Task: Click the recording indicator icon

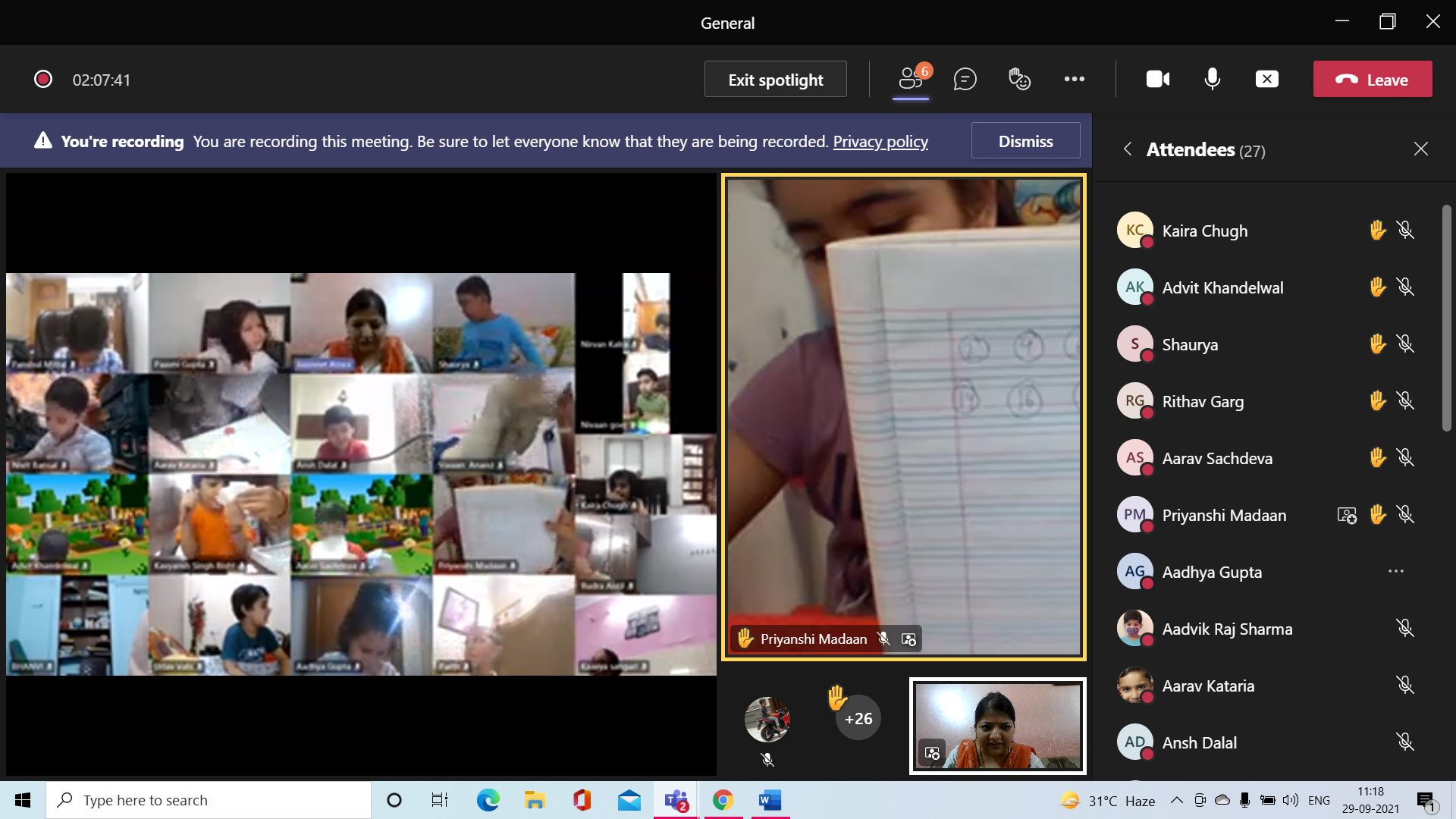Action: click(43, 79)
